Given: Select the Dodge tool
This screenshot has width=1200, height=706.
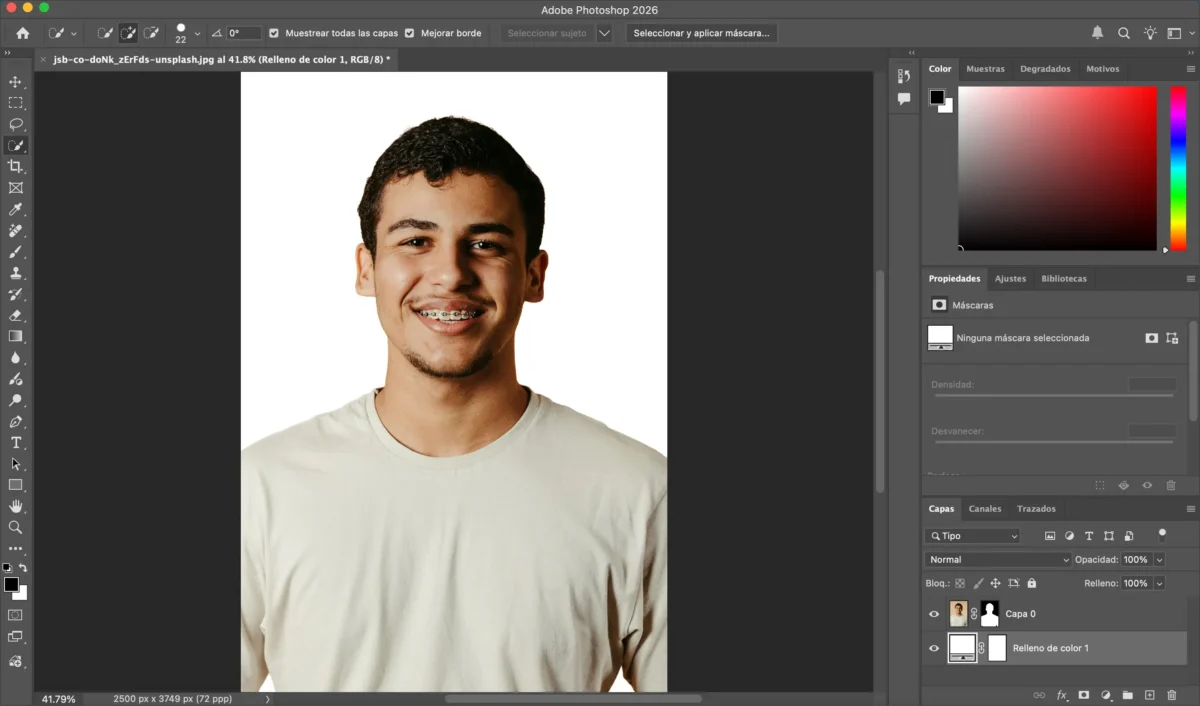Looking at the screenshot, I should [x=15, y=400].
